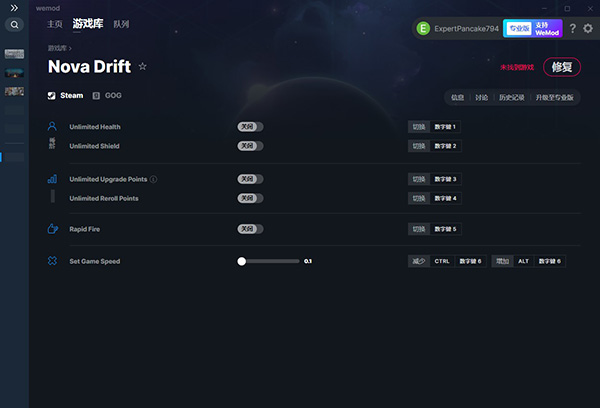Open the third game thumbnail in sidebar
The height and width of the screenshot is (408, 600).
coord(14,91)
